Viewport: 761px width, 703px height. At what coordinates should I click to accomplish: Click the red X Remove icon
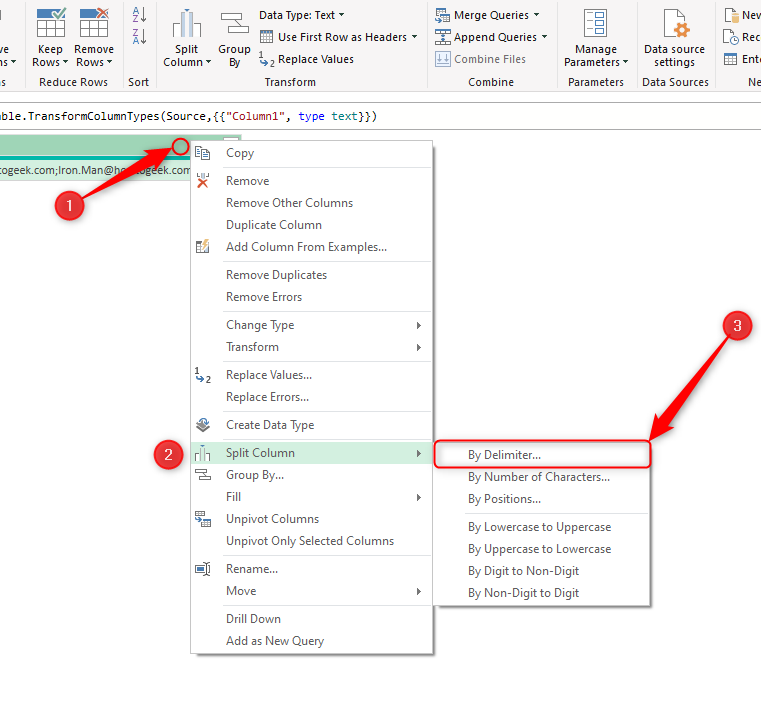pos(202,181)
